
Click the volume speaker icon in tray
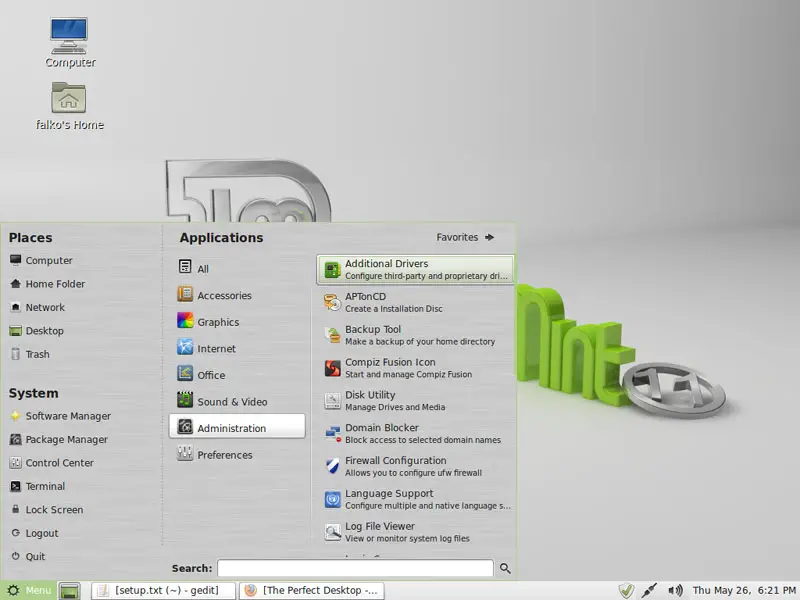click(x=675, y=590)
